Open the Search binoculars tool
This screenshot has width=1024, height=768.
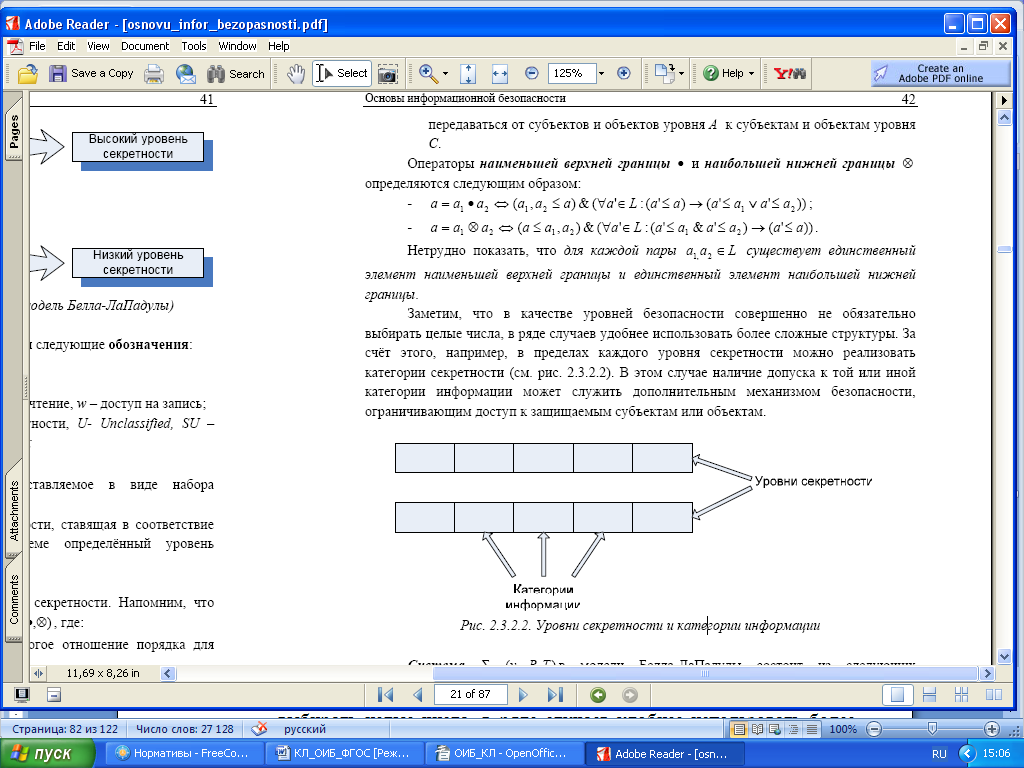(236, 74)
